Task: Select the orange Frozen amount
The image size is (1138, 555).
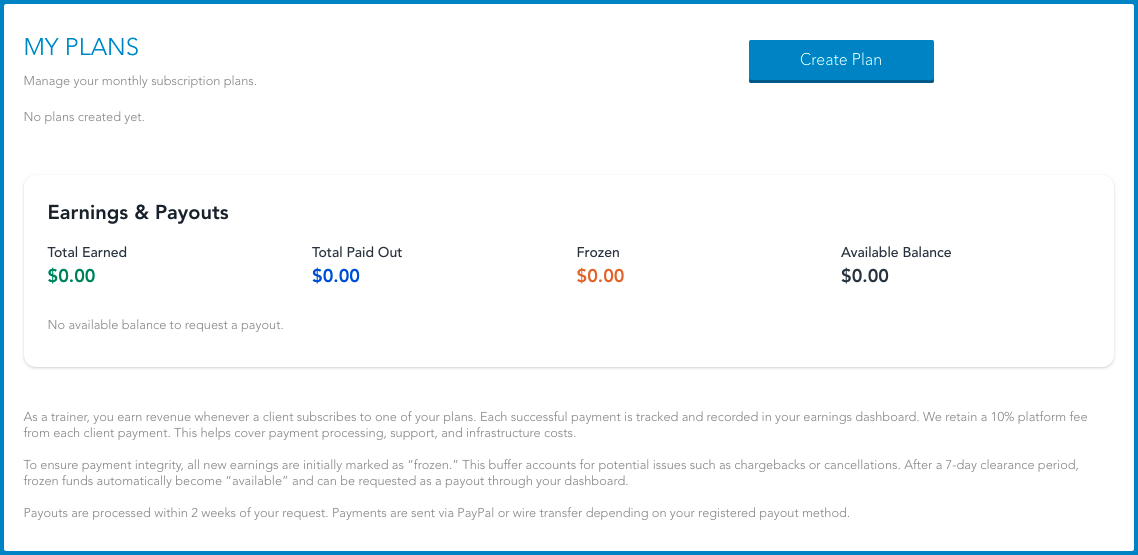Action: point(600,276)
